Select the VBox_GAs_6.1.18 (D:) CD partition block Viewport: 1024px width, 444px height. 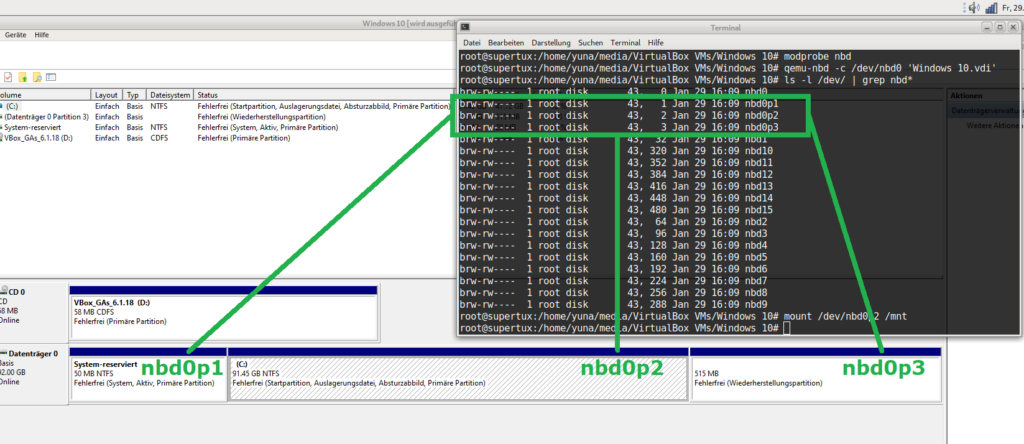223,312
